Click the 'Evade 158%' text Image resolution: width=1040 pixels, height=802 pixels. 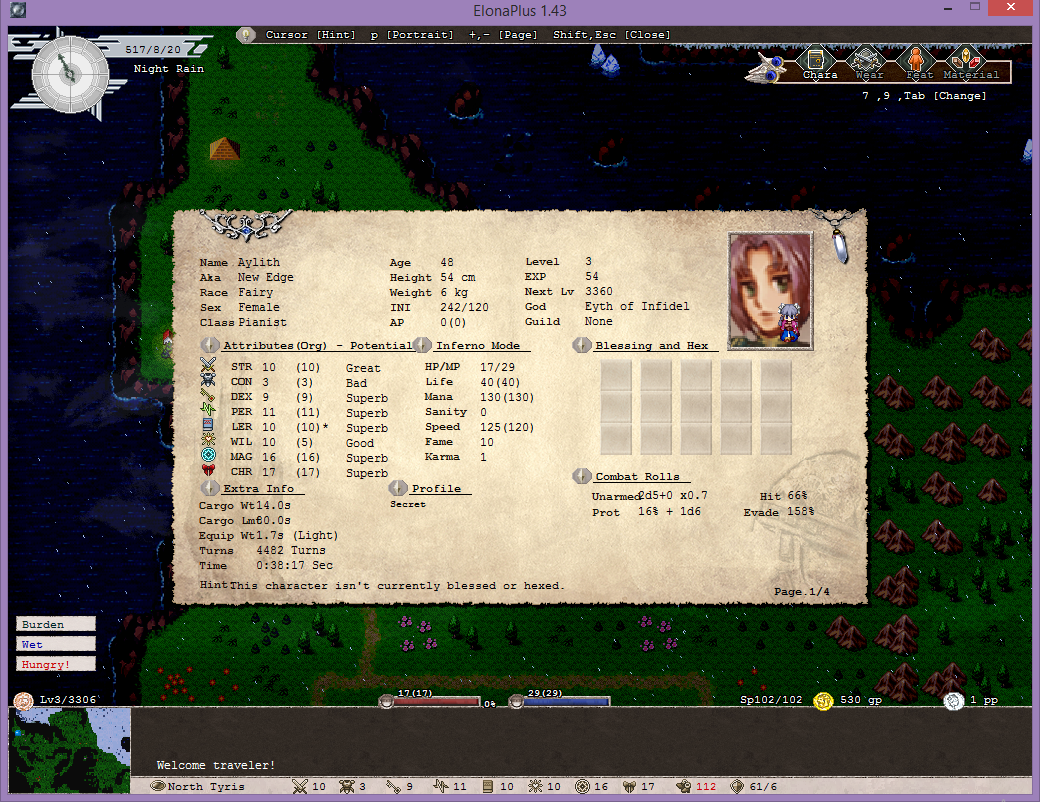pyautogui.click(x=779, y=511)
